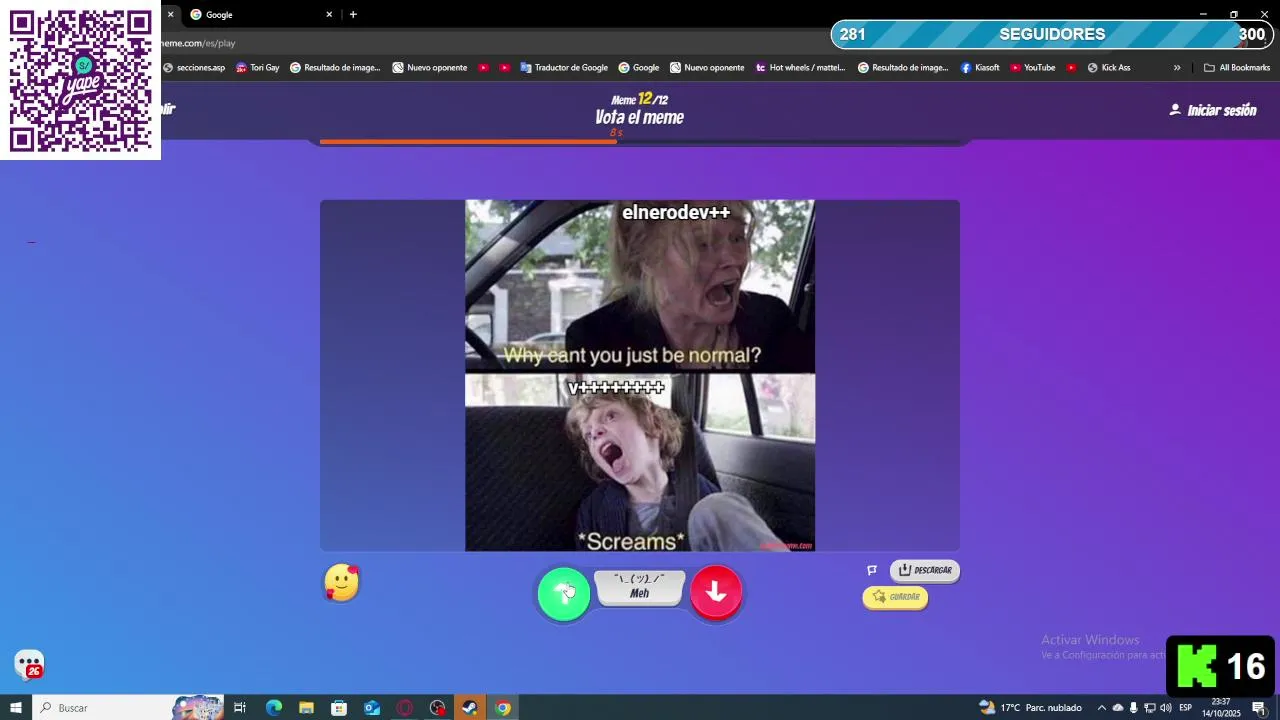
Task: Open first Resultado de image bookmark
Action: tap(335, 68)
